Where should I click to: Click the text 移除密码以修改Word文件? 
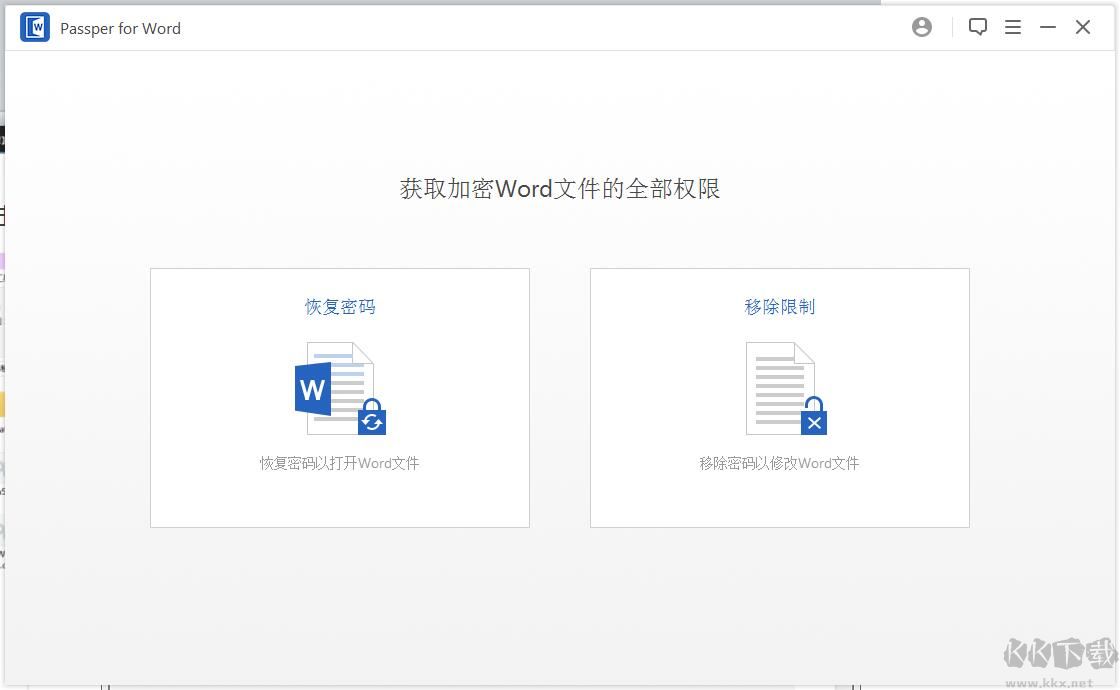780,463
